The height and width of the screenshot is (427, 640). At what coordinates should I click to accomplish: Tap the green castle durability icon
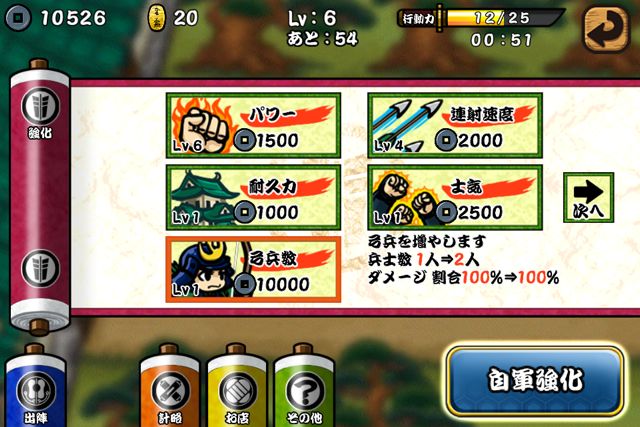click(203, 198)
